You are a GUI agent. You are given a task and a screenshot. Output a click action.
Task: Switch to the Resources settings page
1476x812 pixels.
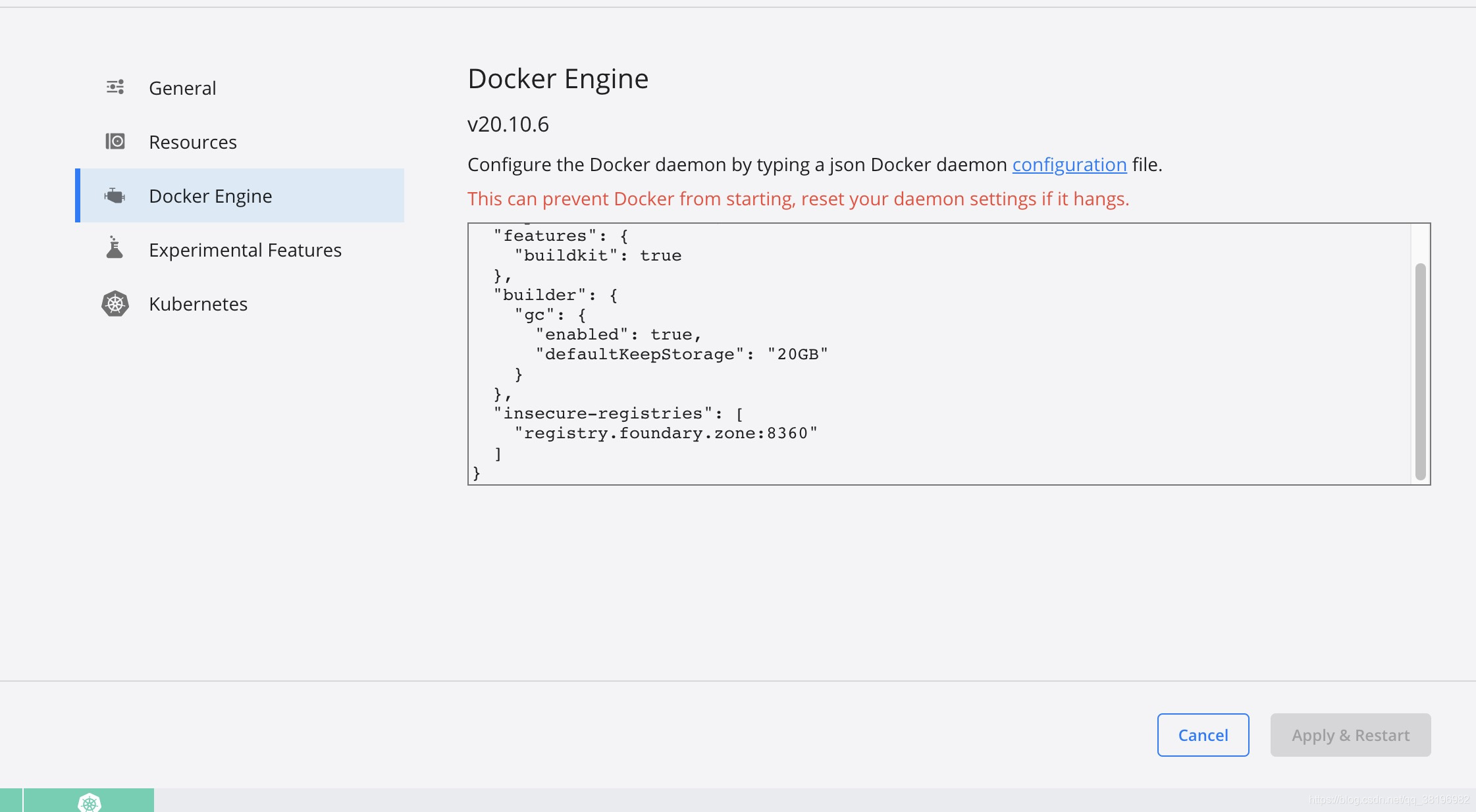coord(193,141)
